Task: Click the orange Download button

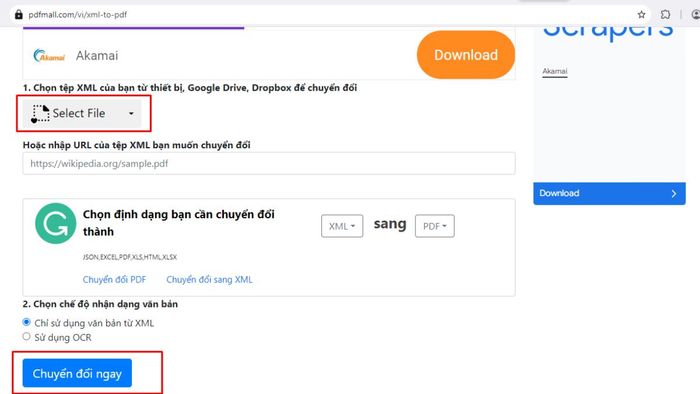Action: tap(466, 55)
